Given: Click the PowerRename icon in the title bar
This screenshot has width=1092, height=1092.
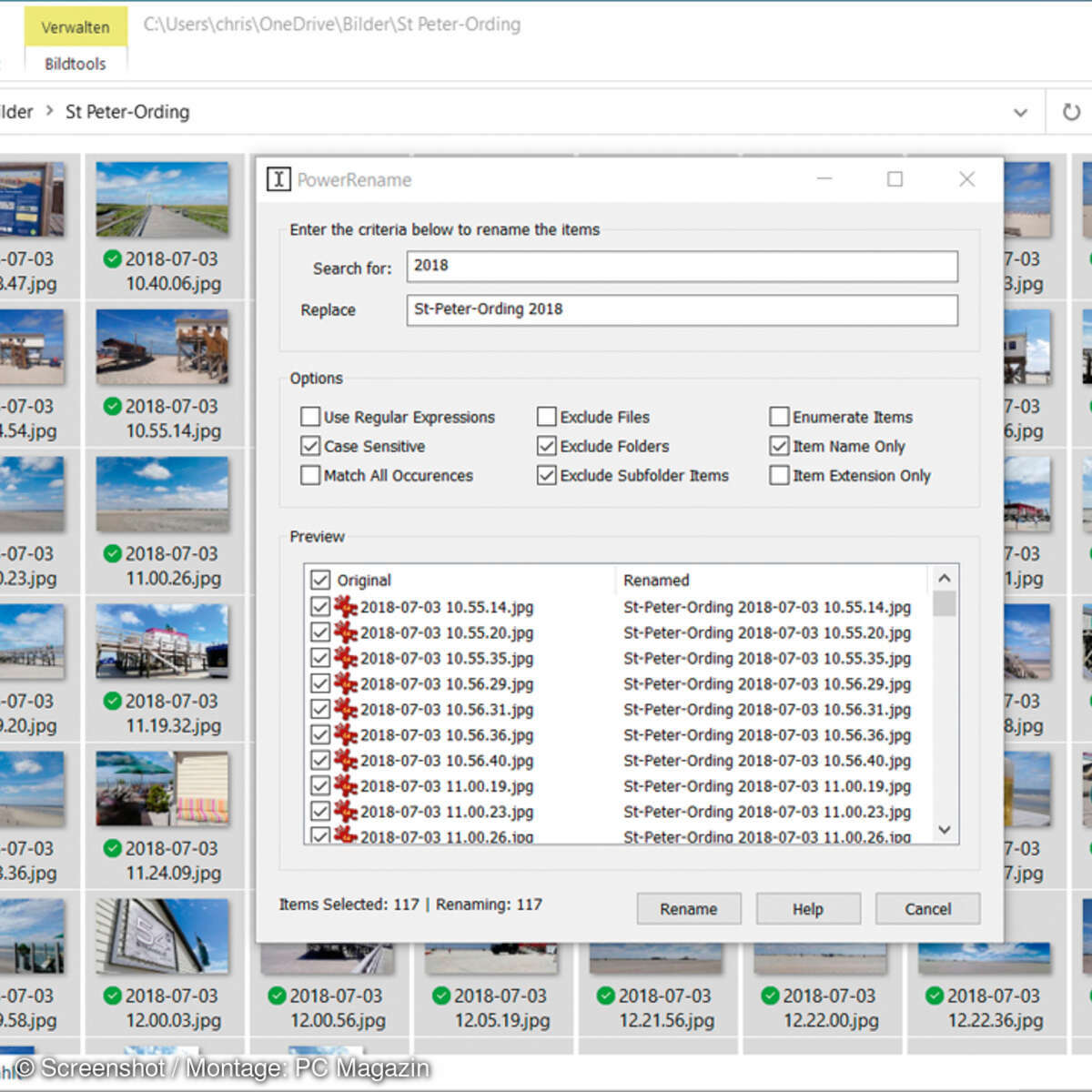Looking at the screenshot, I should (x=278, y=179).
